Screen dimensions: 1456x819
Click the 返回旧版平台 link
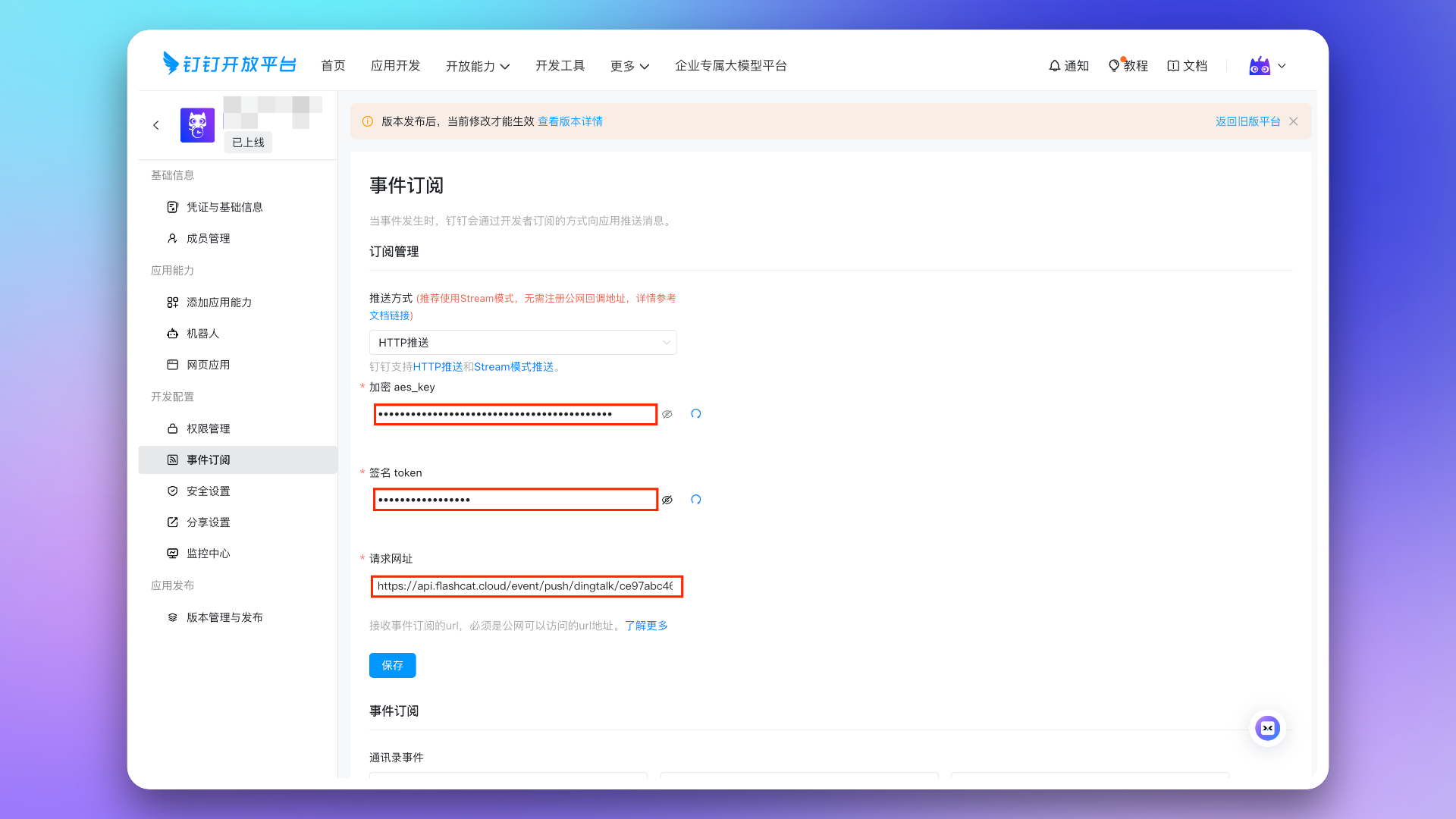coord(1247,121)
